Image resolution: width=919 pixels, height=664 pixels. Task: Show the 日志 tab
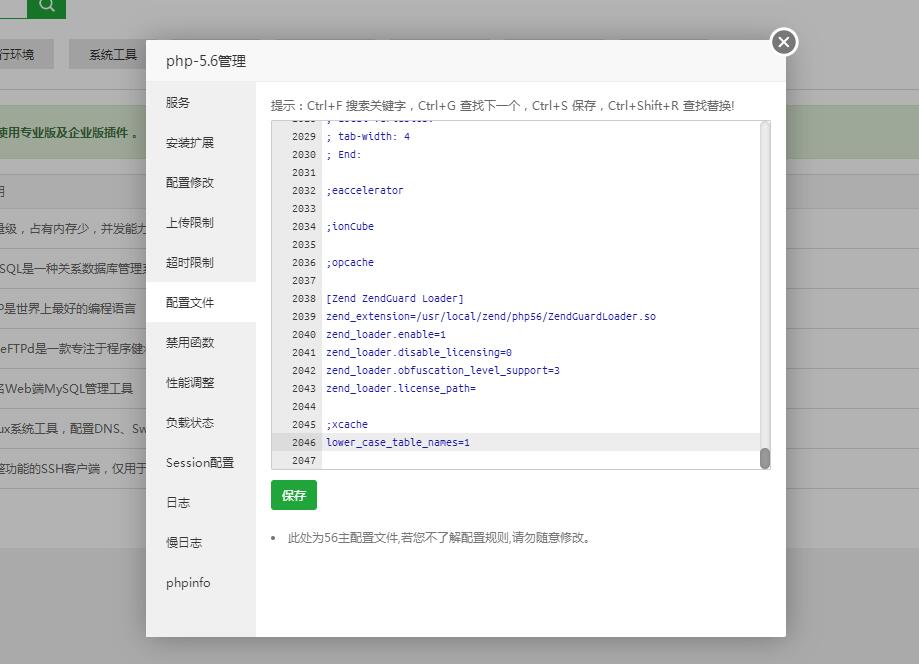178,503
